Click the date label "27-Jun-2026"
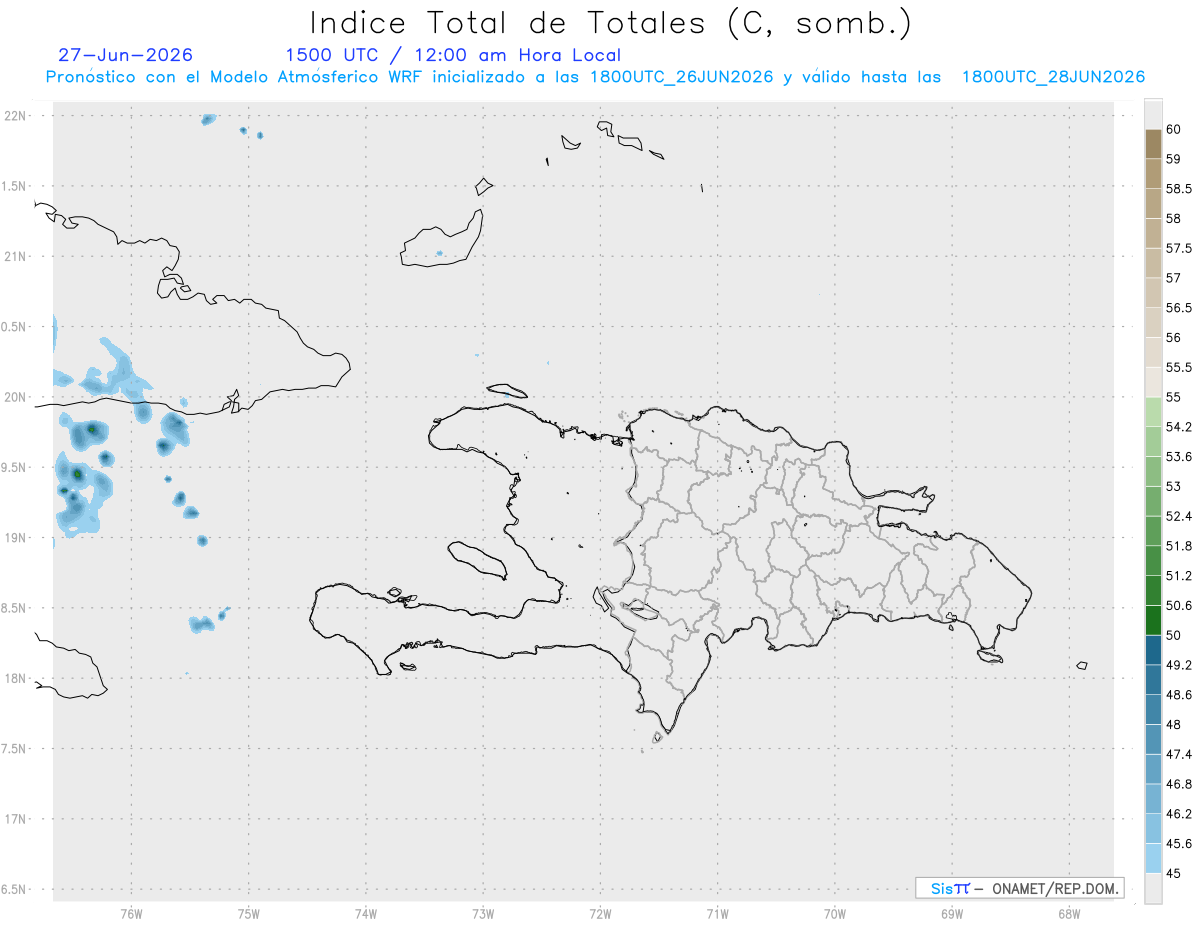This screenshot has height=927, width=1200. 126,55
